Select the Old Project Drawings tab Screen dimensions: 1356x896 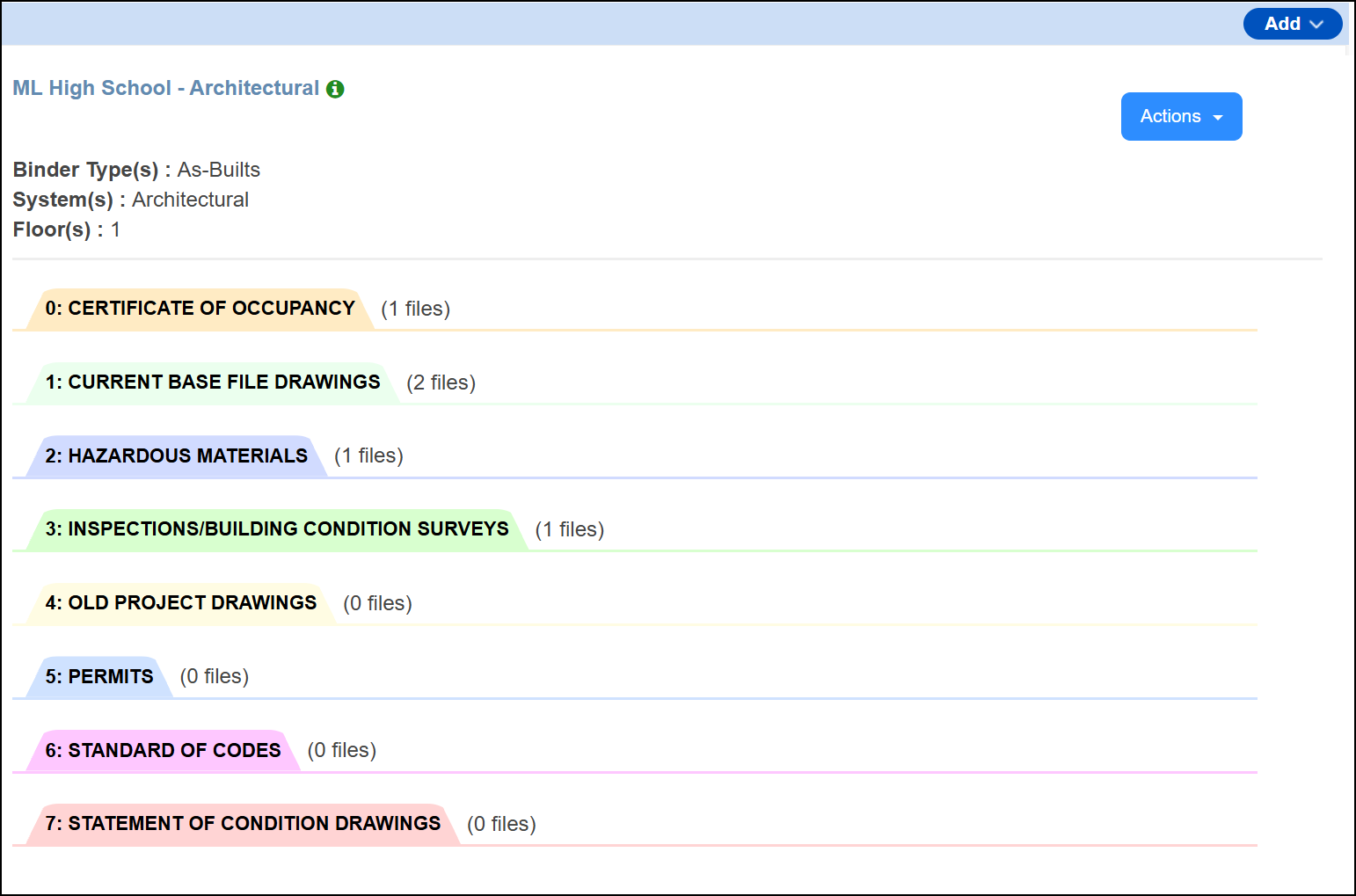181,603
